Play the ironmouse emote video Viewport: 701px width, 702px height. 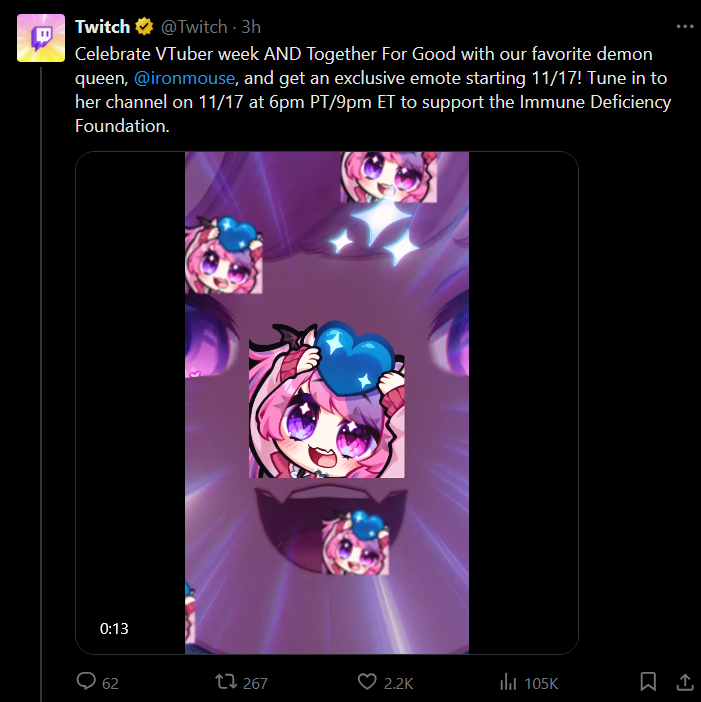327,402
